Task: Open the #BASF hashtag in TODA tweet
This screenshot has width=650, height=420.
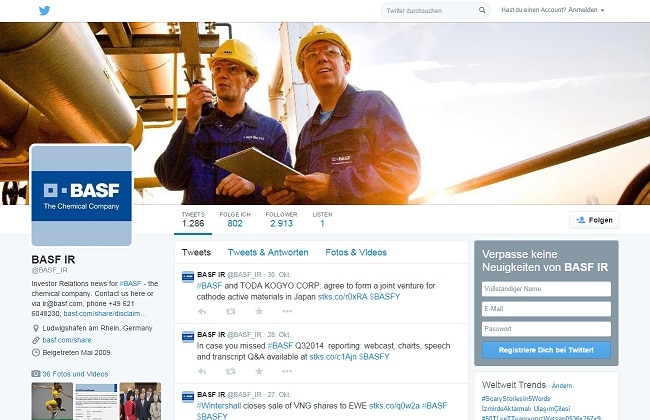Action: point(209,286)
